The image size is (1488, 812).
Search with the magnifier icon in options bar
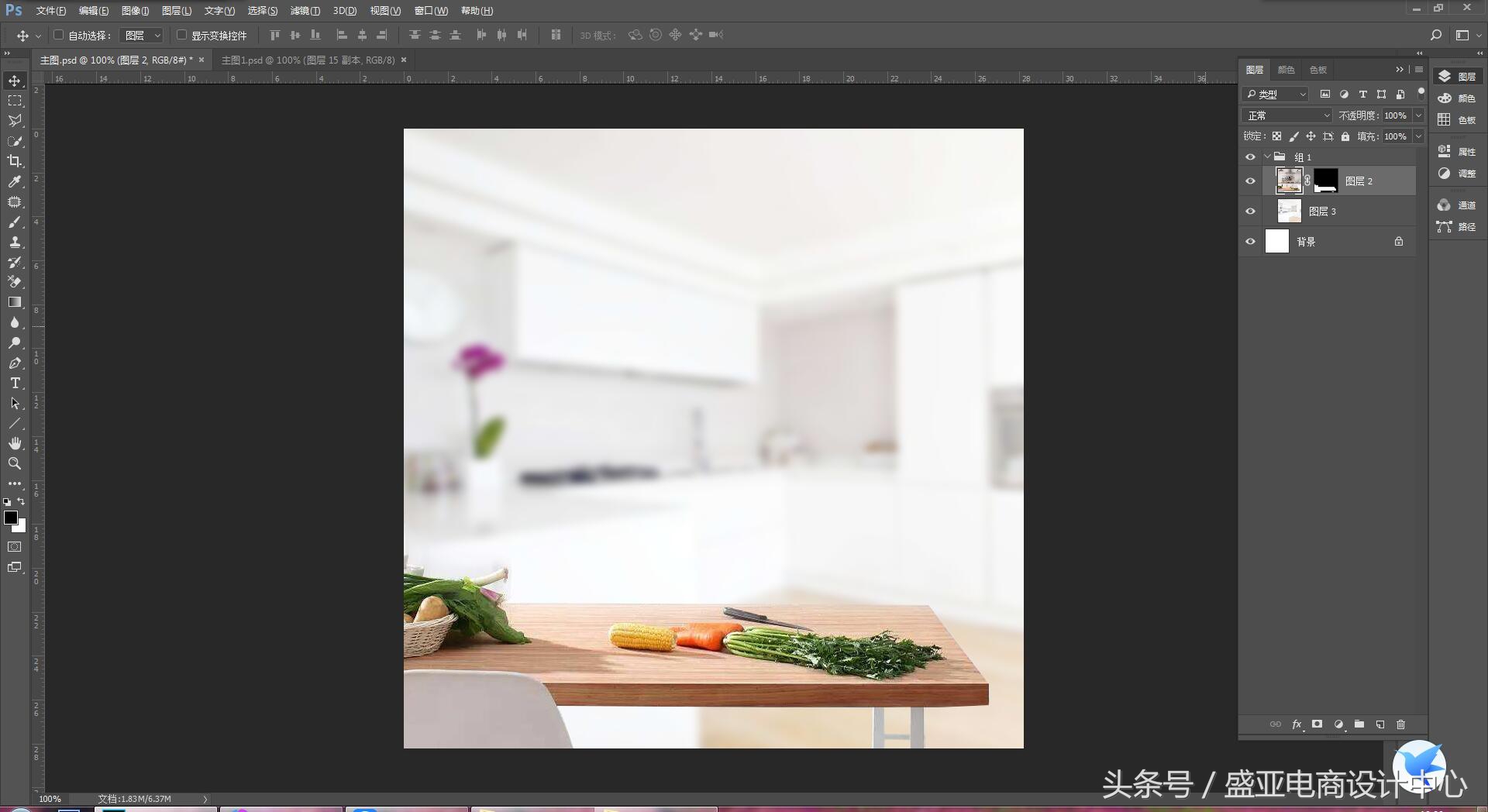click(1436, 35)
